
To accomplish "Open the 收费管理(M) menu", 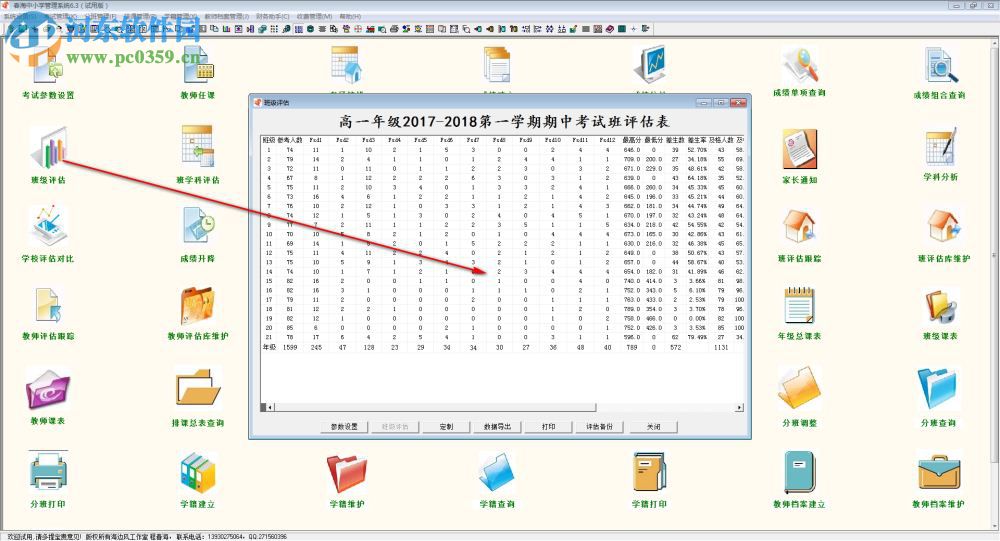I will click(x=314, y=16).
